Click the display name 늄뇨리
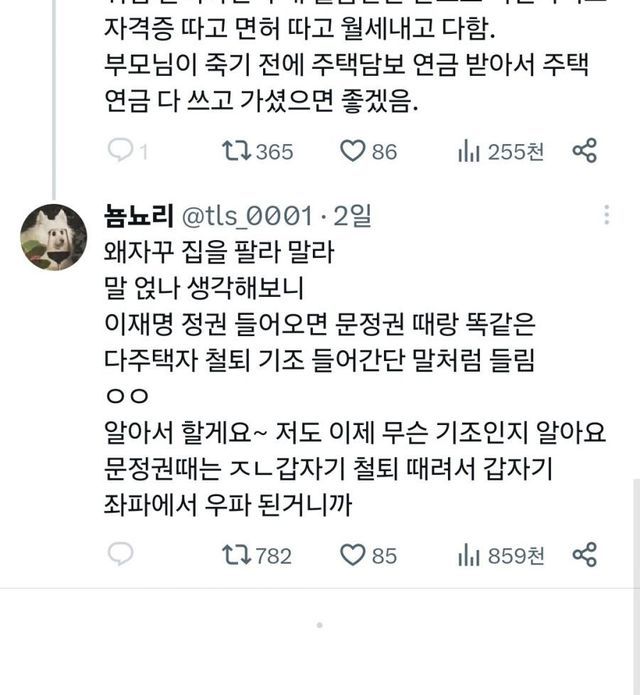640x695 pixels. click(138, 216)
